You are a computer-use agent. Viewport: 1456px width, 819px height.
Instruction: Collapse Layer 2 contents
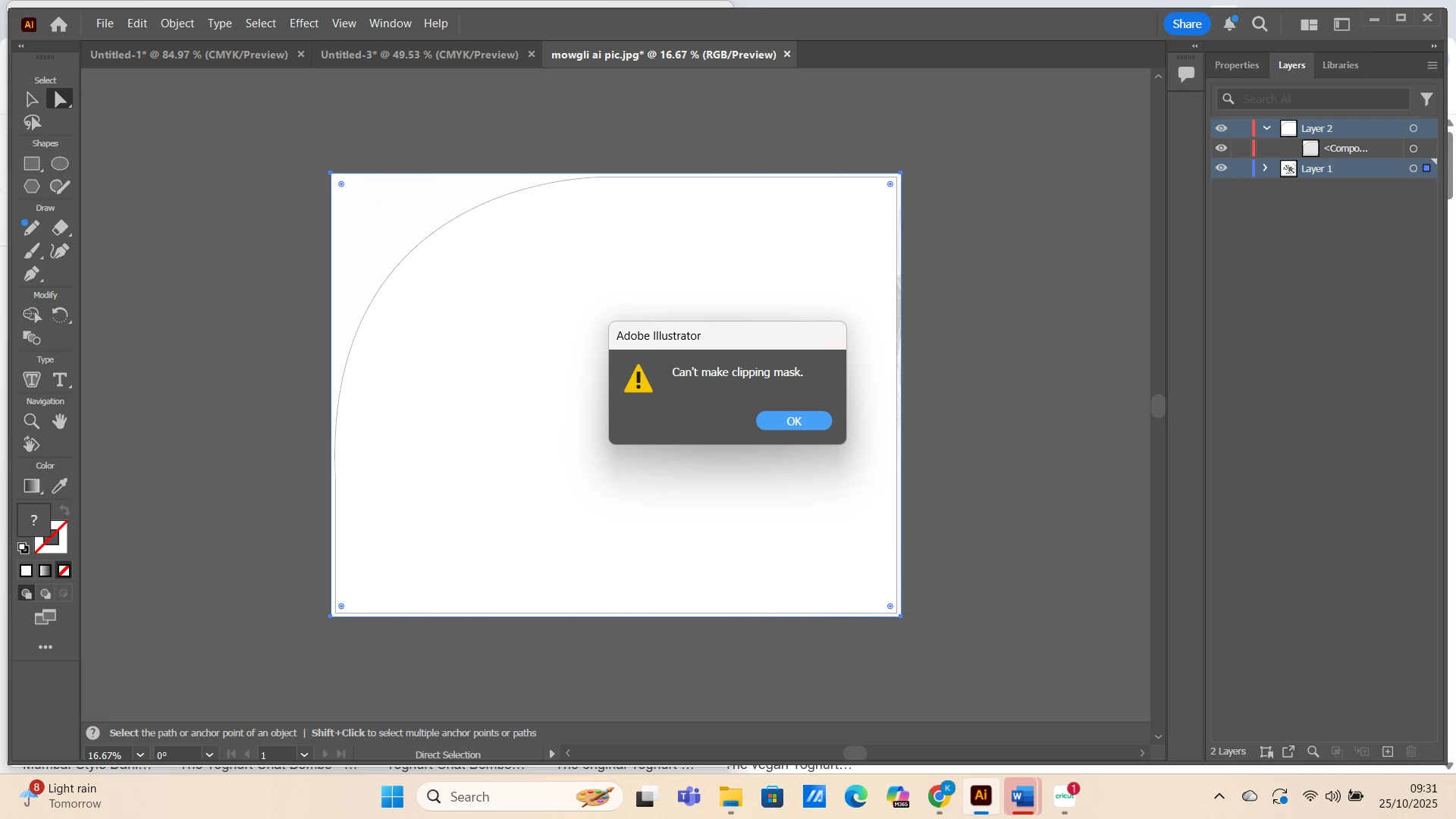[1266, 128]
